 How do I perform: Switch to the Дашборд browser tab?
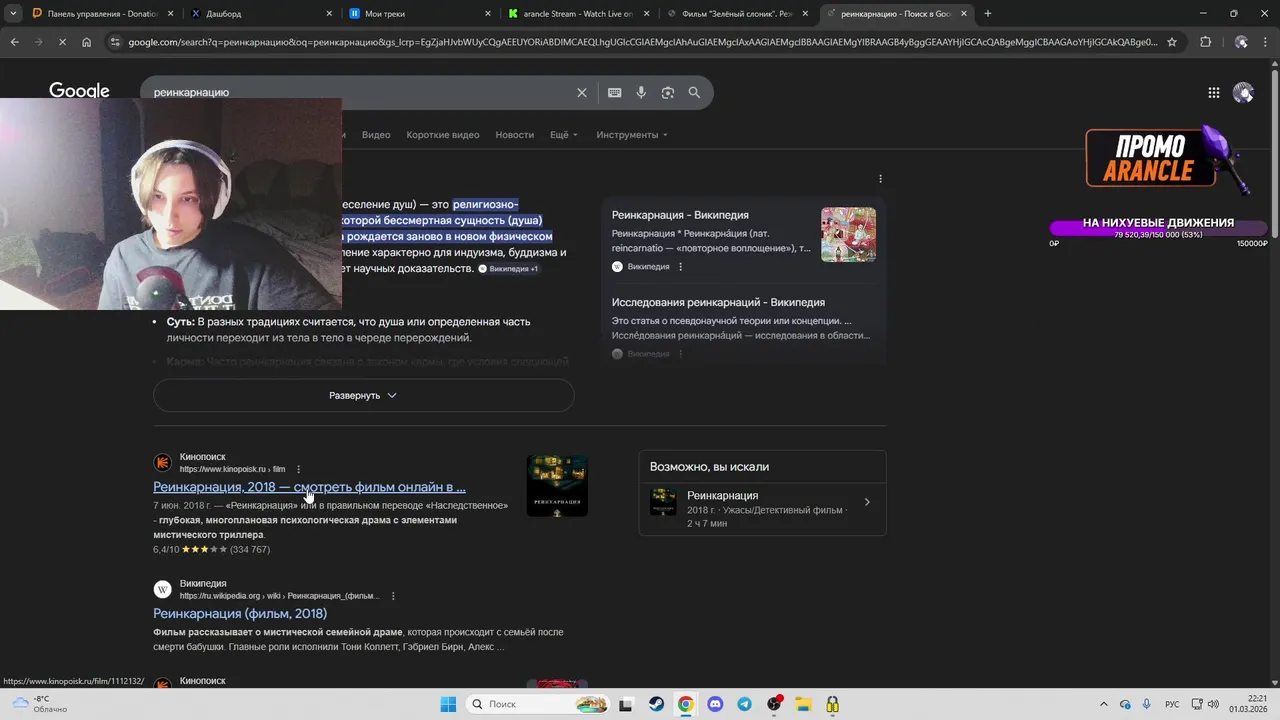pyautogui.click(x=260, y=13)
